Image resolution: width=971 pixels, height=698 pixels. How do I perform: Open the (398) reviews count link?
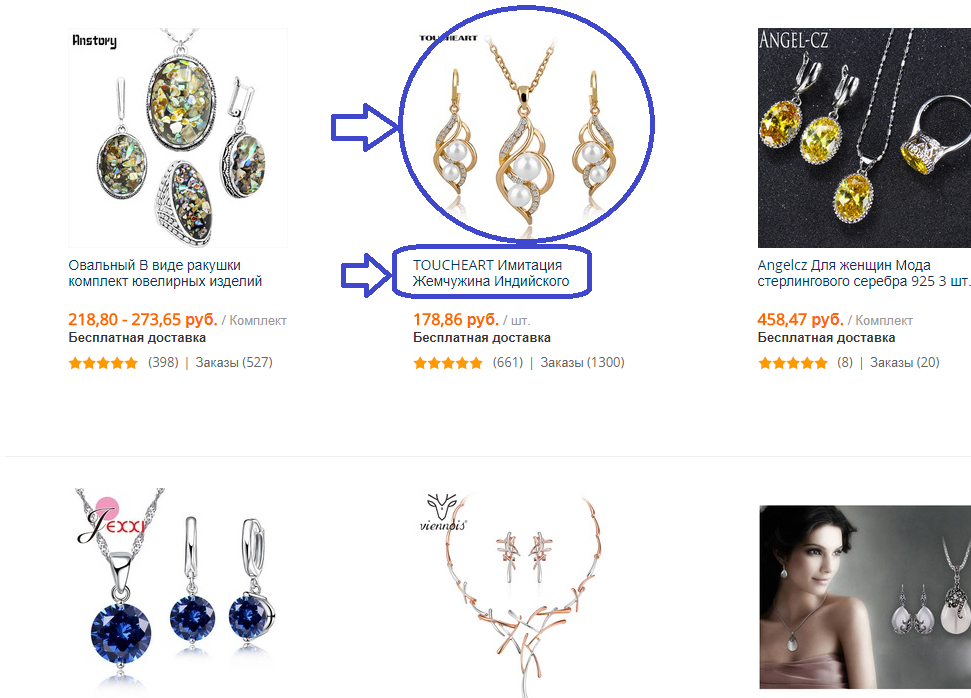click(x=163, y=362)
